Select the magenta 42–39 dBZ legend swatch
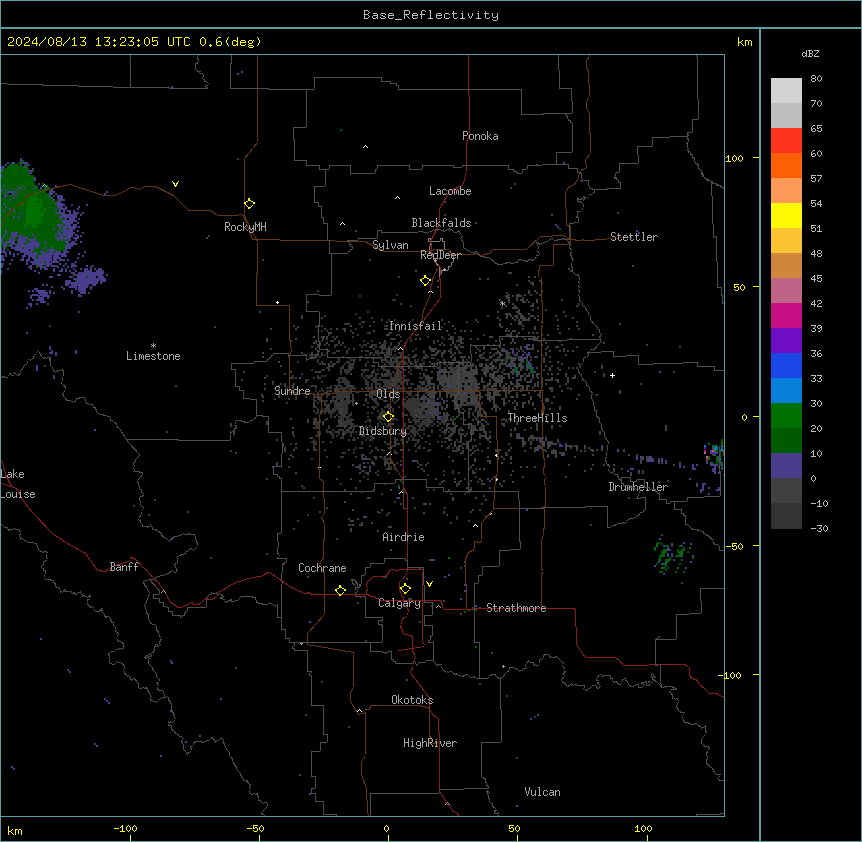The image size is (862, 842). 786,315
